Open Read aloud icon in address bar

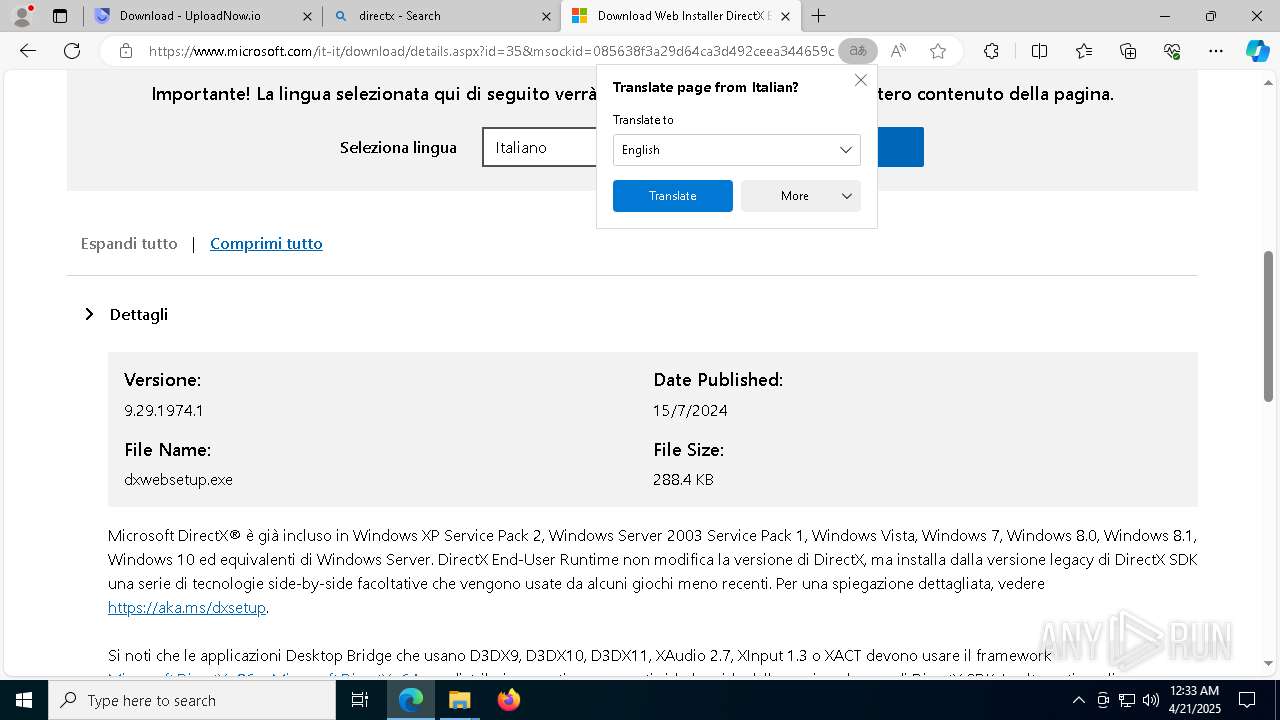point(898,51)
